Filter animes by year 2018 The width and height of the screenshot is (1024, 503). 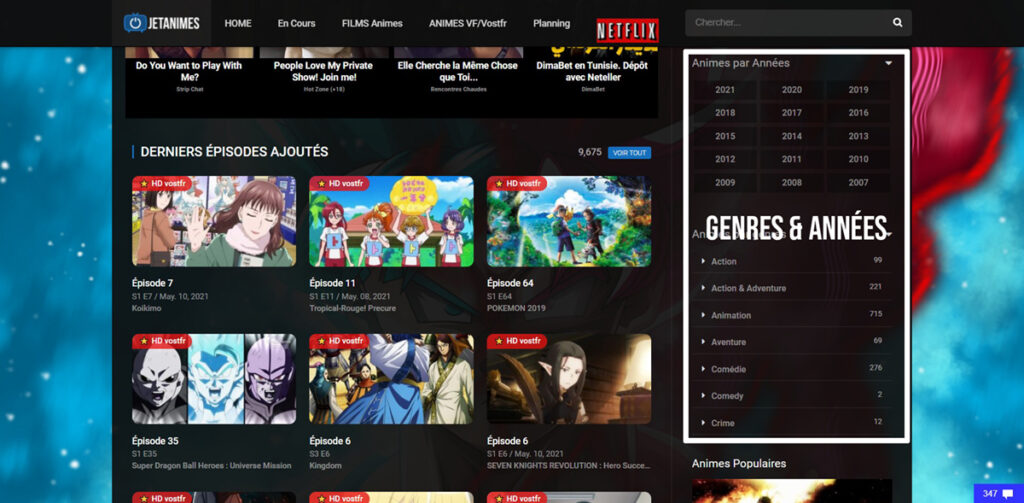point(725,113)
